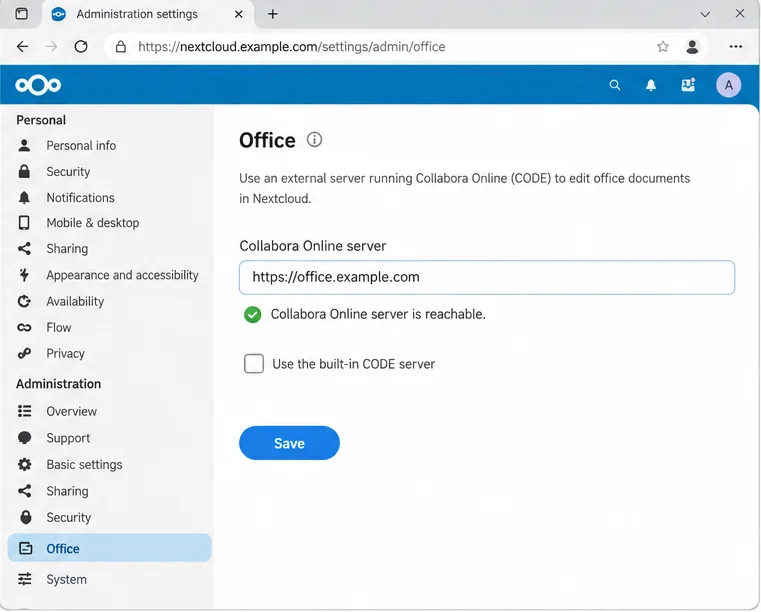This screenshot has width=761, height=612.
Task: Click the Overview list icon
Action: pos(24,411)
